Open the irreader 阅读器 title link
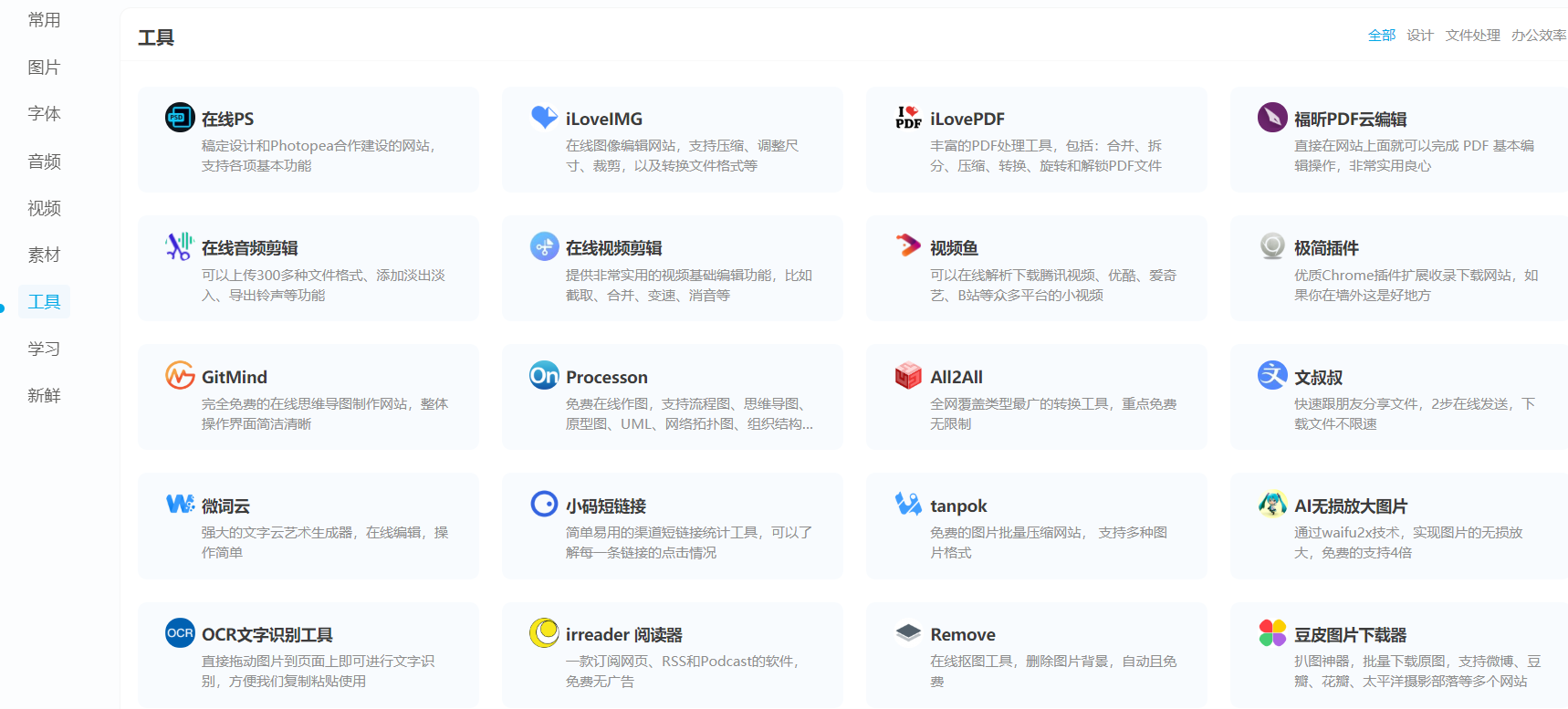The image size is (1568, 709). click(x=624, y=634)
